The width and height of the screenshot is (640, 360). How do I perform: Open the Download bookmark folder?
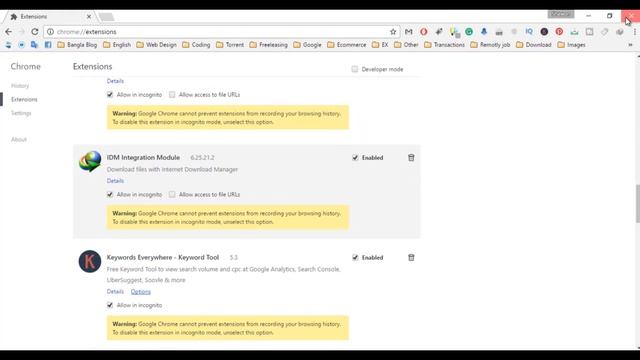pos(534,44)
